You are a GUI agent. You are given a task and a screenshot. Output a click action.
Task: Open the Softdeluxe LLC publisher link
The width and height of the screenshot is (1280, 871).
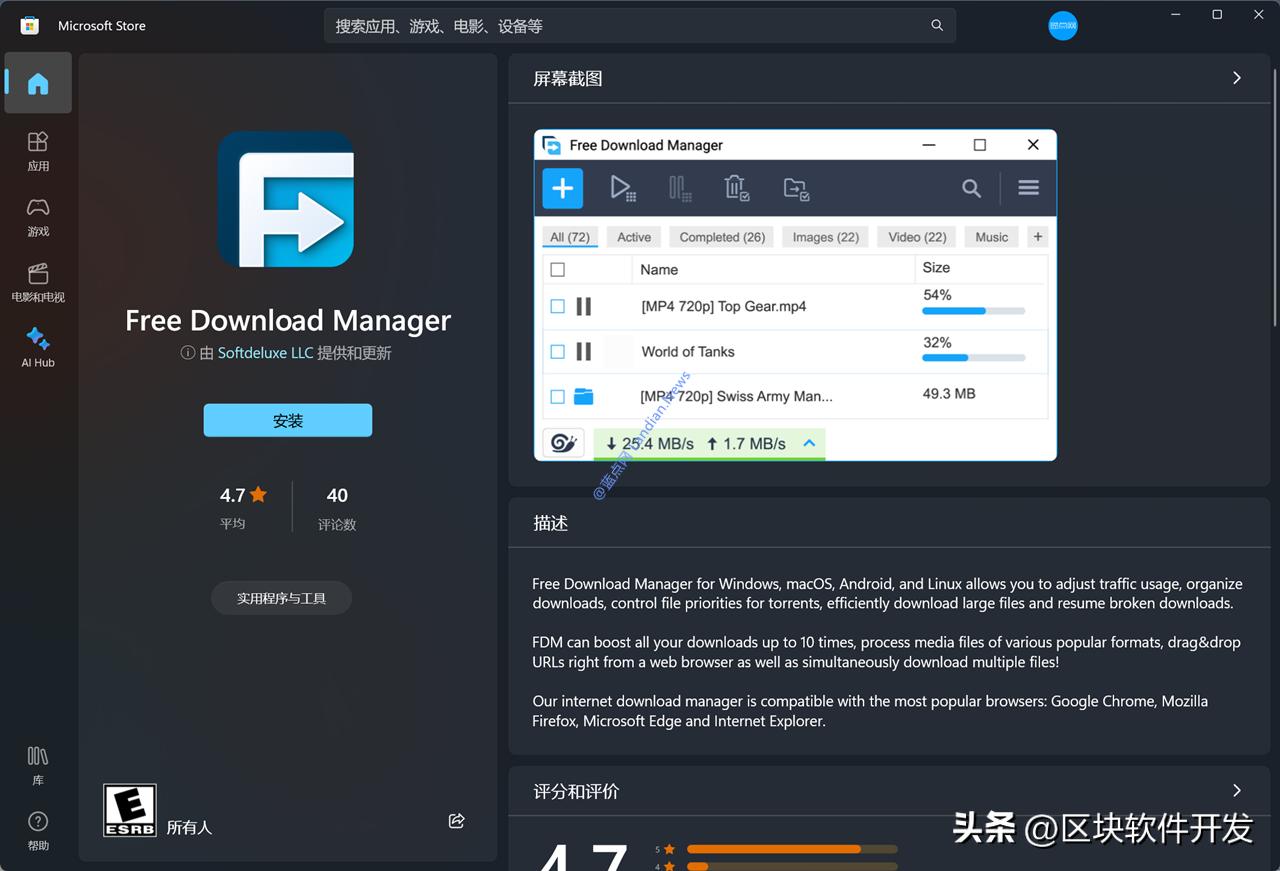coord(264,352)
